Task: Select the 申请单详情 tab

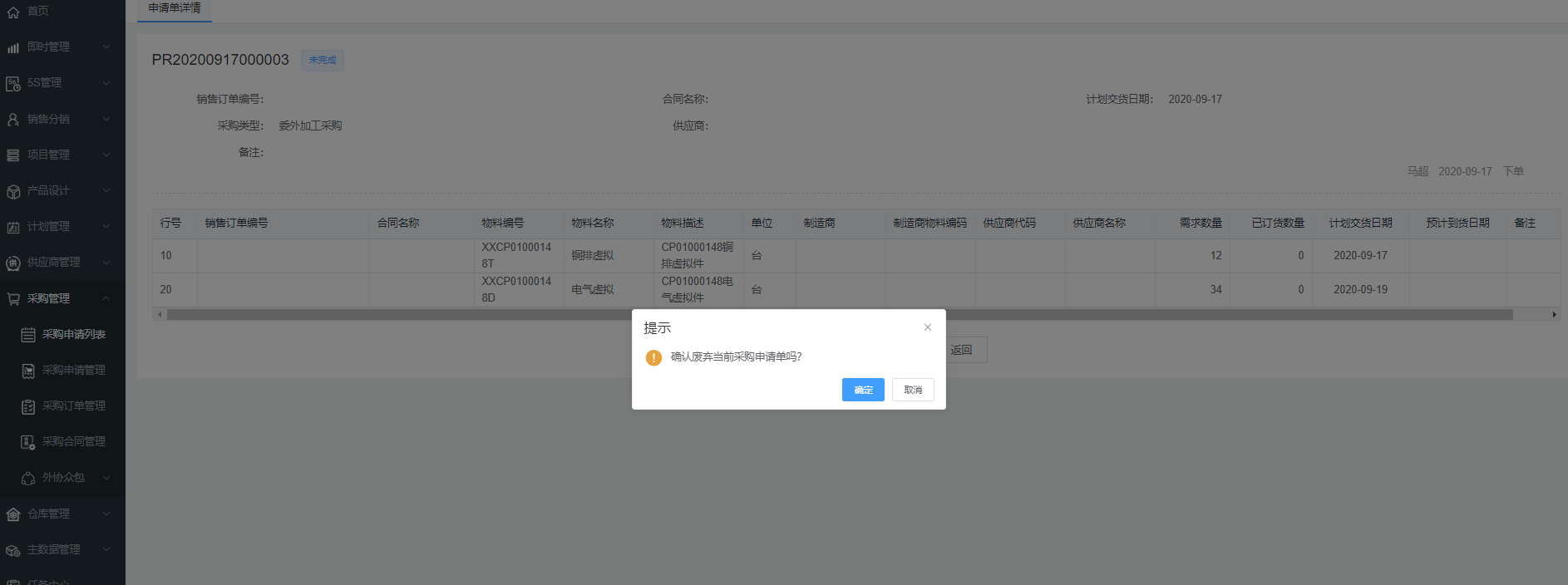Action: click(175, 8)
